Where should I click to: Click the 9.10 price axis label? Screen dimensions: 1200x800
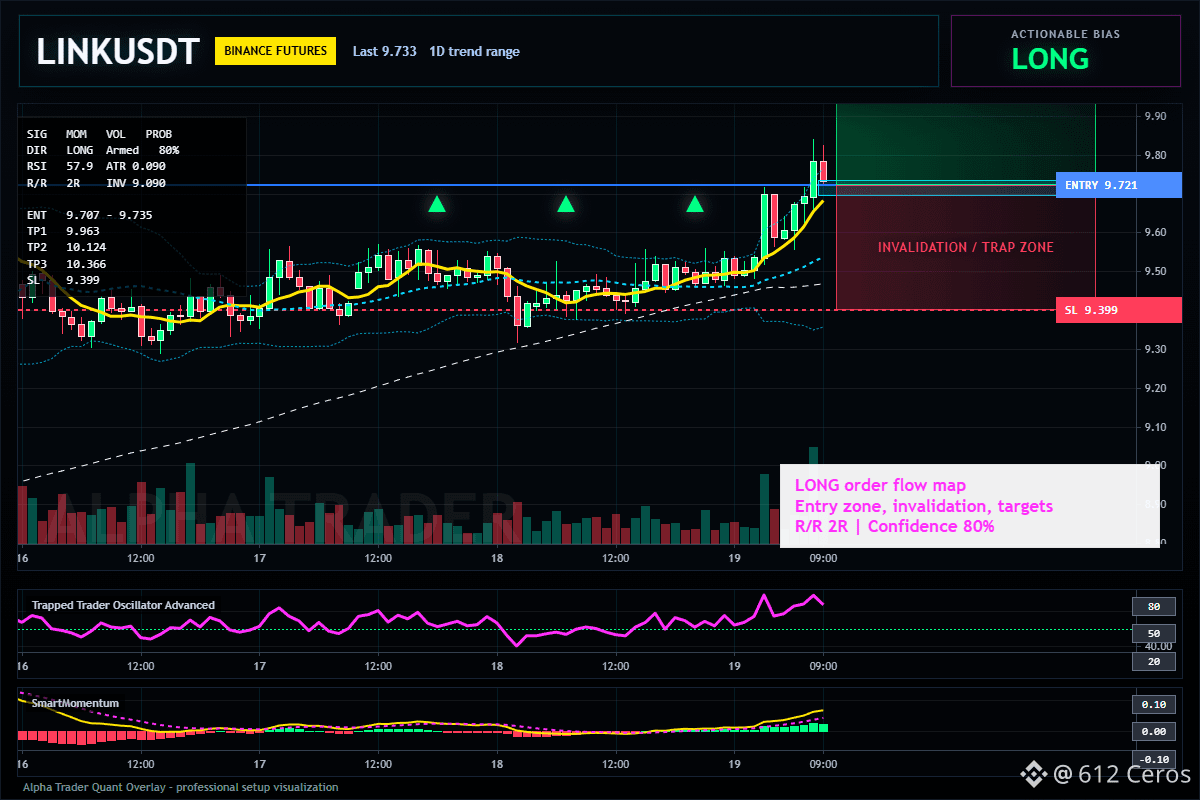point(1155,427)
